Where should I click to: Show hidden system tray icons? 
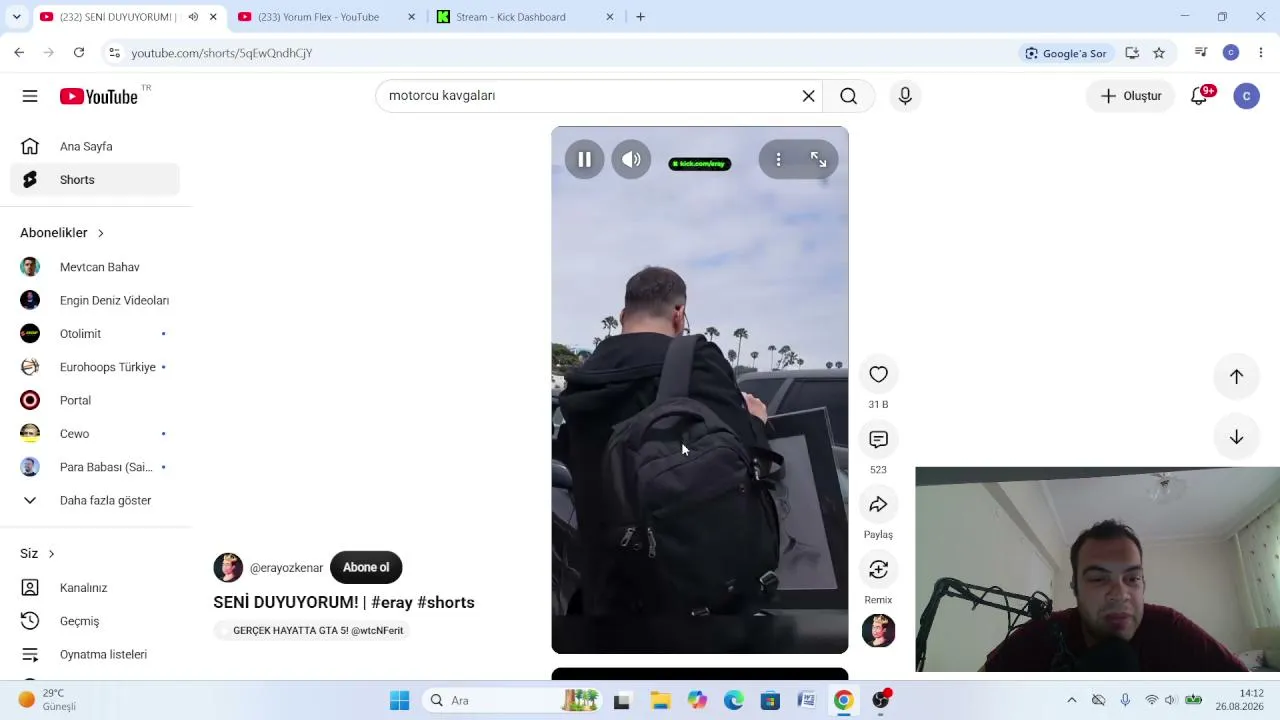pyautogui.click(x=1072, y=700)
